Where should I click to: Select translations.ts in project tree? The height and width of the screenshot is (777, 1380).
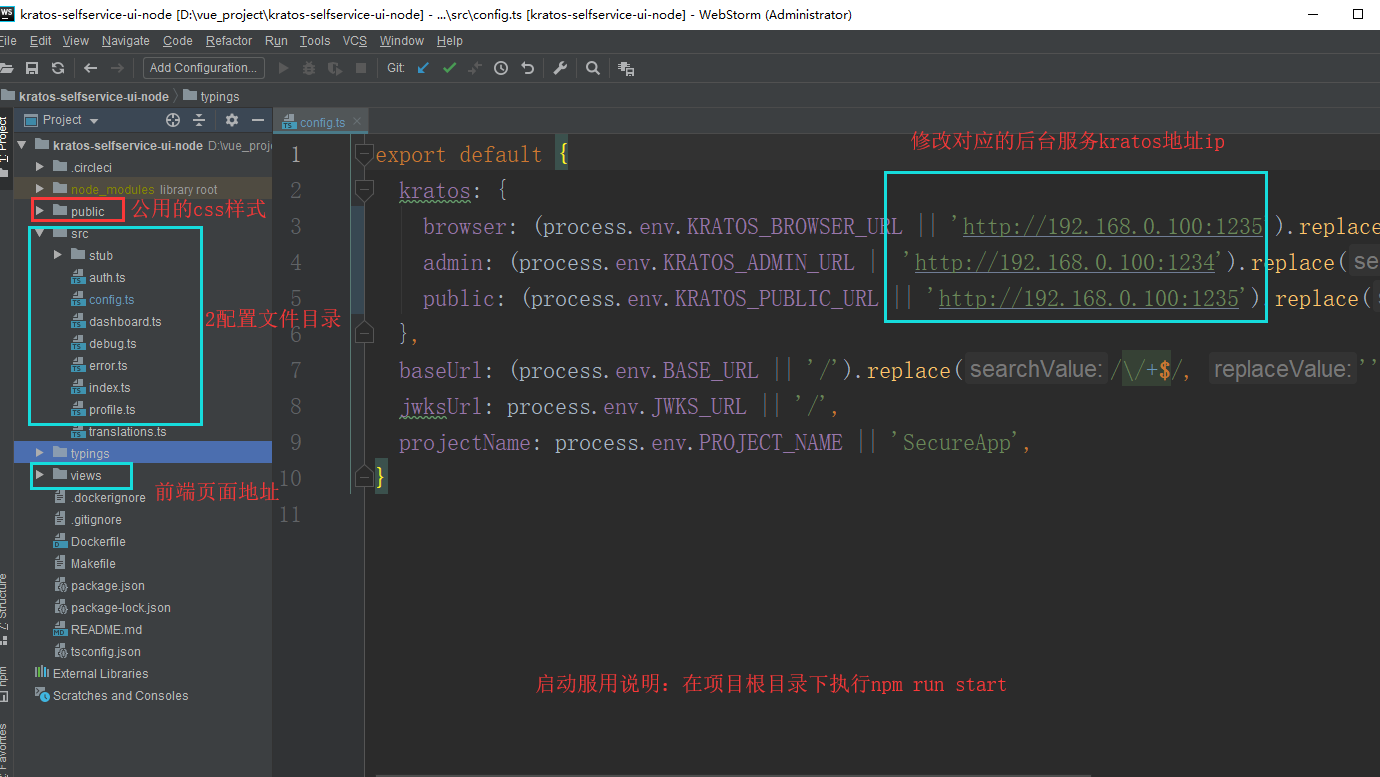[127, 432]
